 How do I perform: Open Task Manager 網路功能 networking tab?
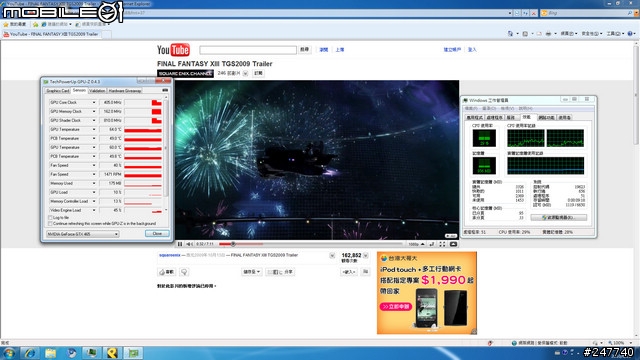[547, 118]
